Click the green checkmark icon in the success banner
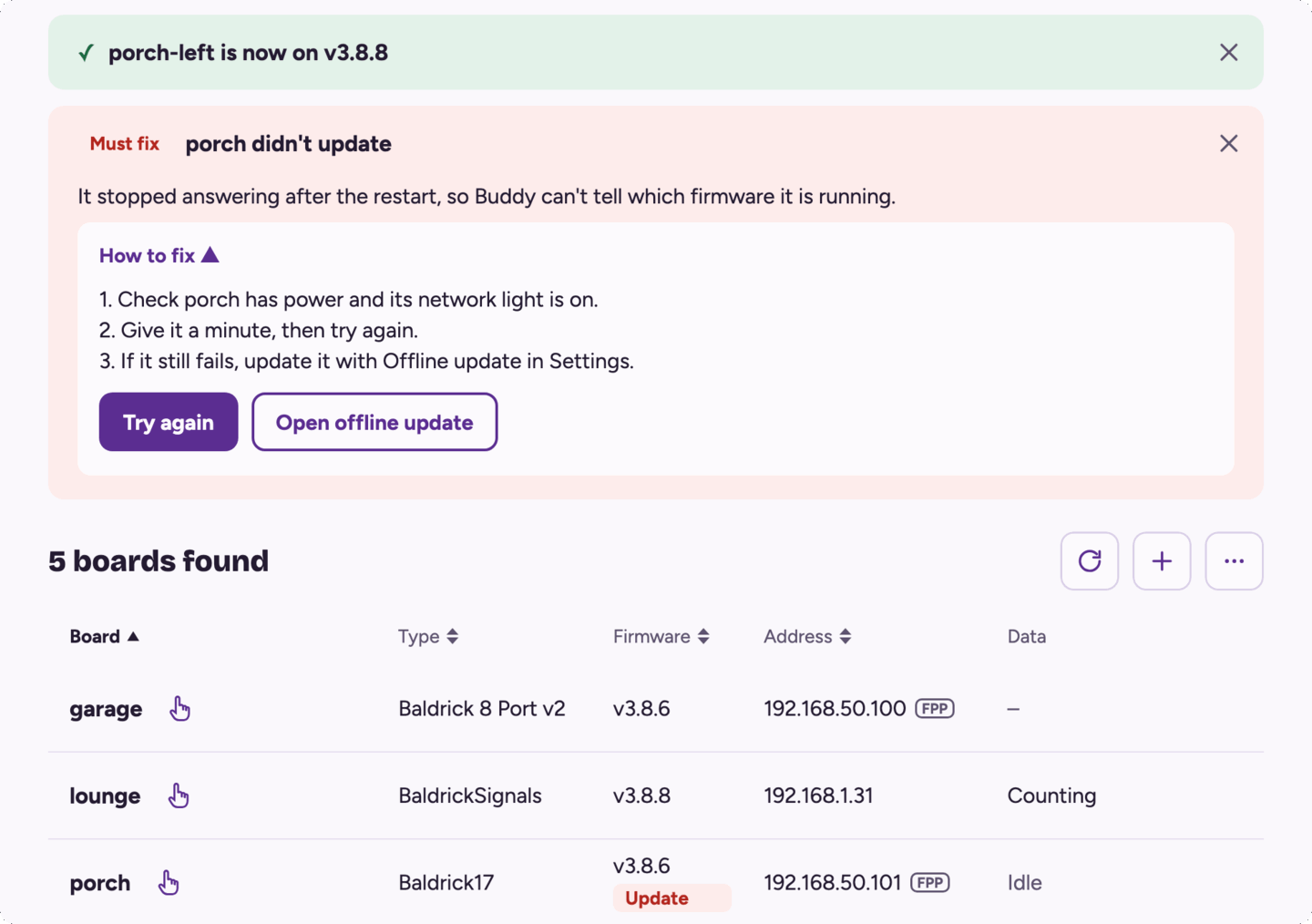 [86, 53]
